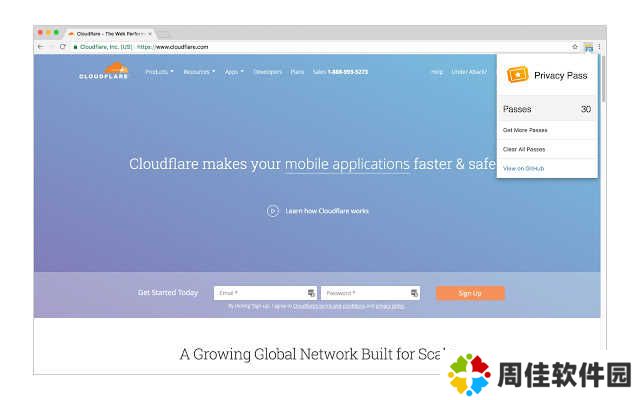This screenshot has width=640, height=400.
Task: Click the Get Started Today label
Action: 168,293
